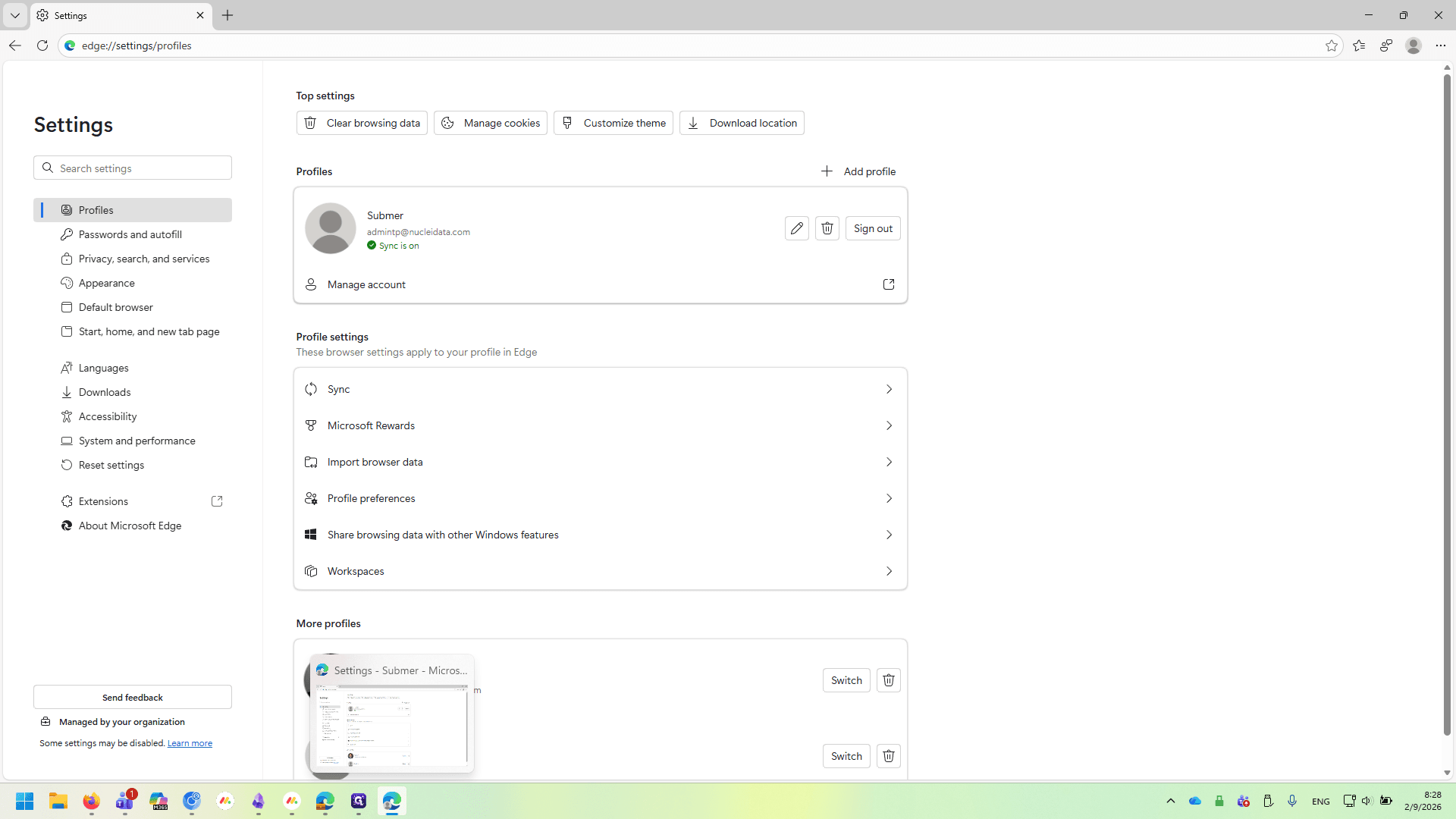Click the Submer profile avatar picture

[331, 228]
